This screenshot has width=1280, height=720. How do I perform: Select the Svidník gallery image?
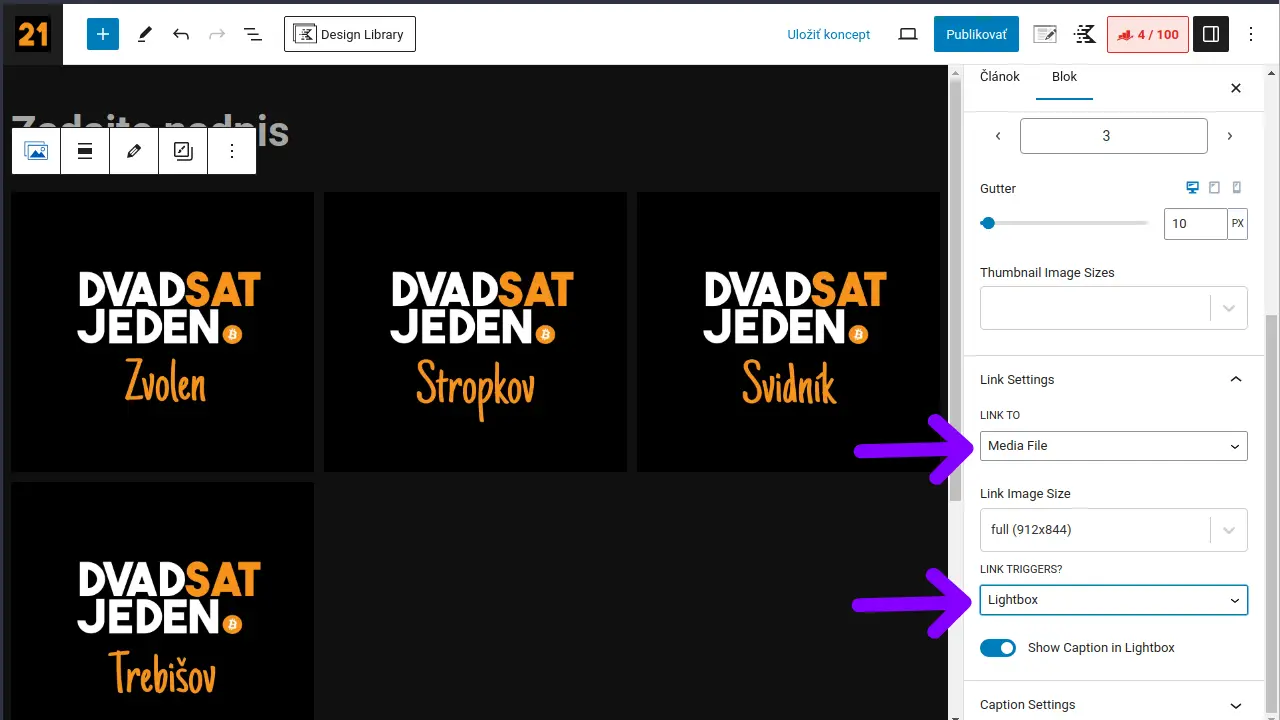(x=788, y=332)
